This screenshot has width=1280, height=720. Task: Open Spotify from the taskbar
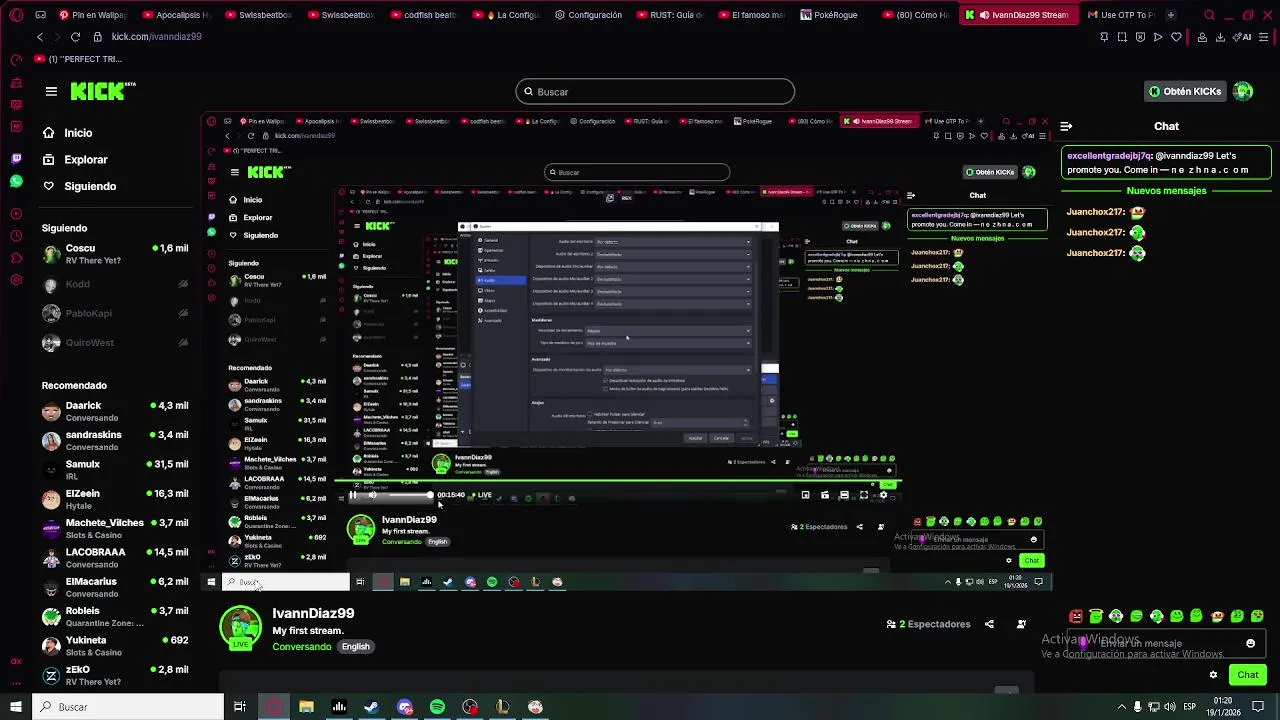437,707
